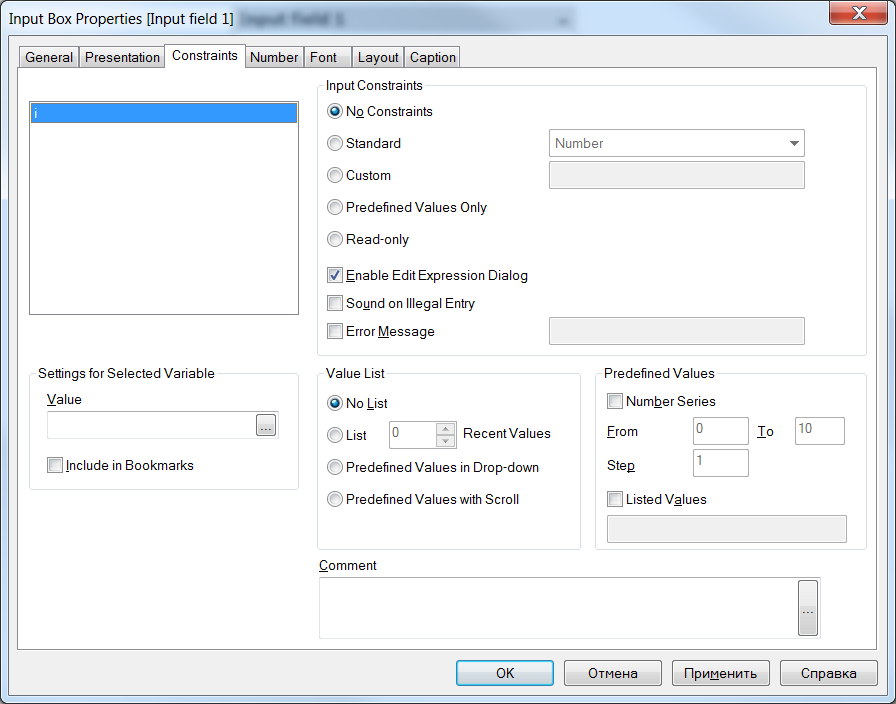Tick the Error Message checkbox
This screenshot has height=704, width=896.
pos(335,331)
